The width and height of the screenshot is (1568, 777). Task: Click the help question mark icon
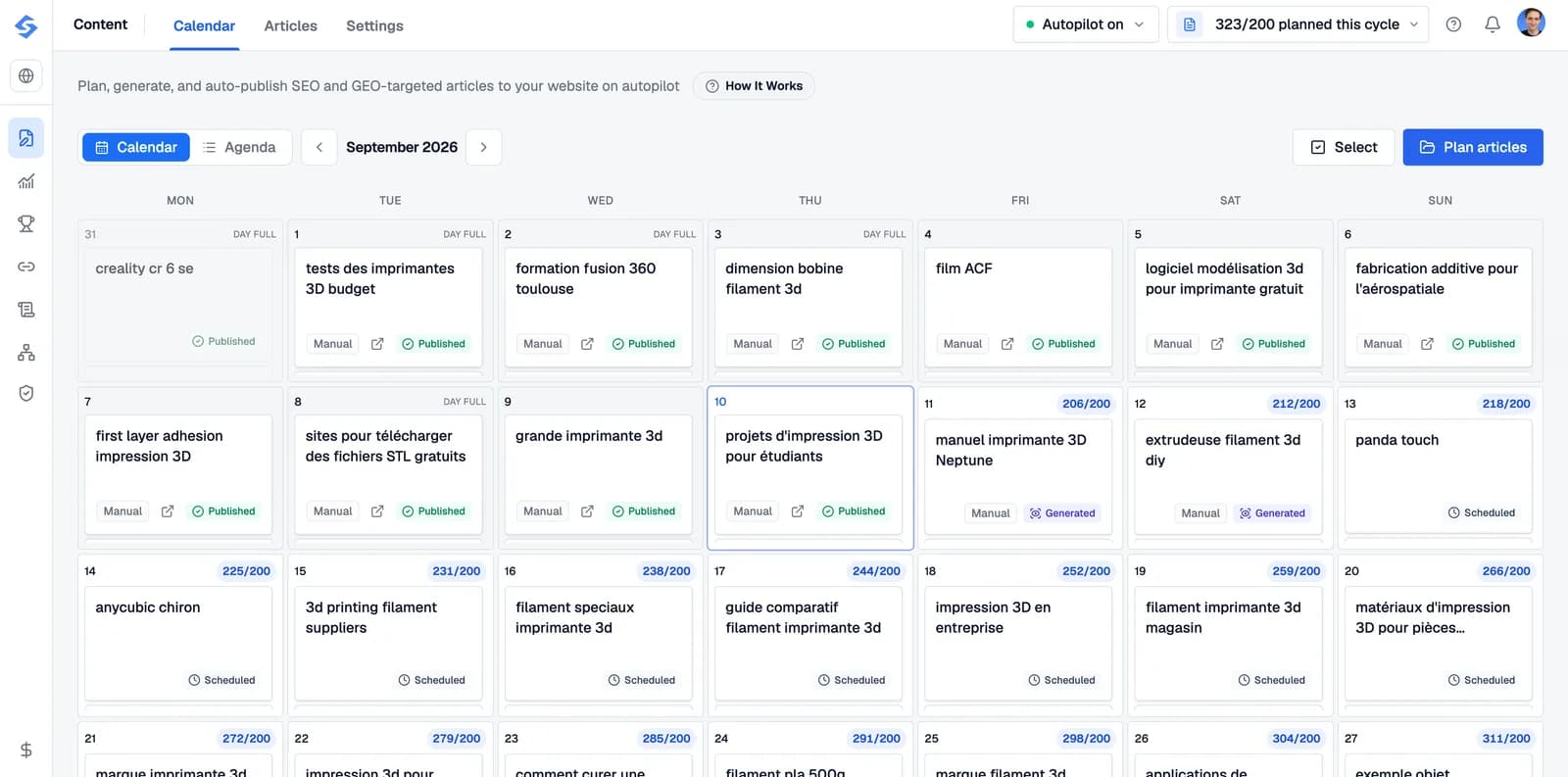click(1453, 24)
